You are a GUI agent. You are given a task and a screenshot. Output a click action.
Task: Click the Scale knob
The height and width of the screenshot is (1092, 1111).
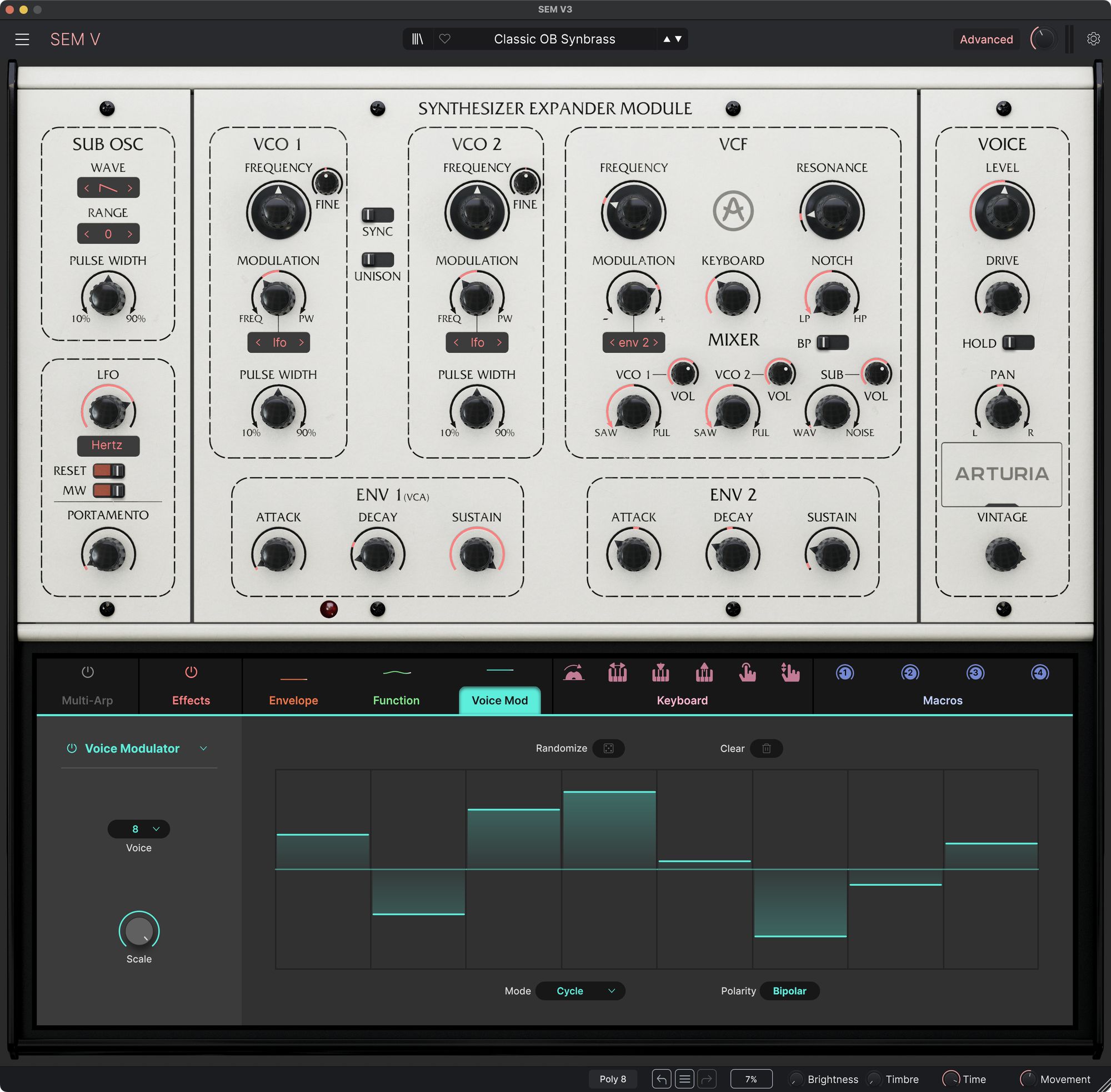(139, 931)
